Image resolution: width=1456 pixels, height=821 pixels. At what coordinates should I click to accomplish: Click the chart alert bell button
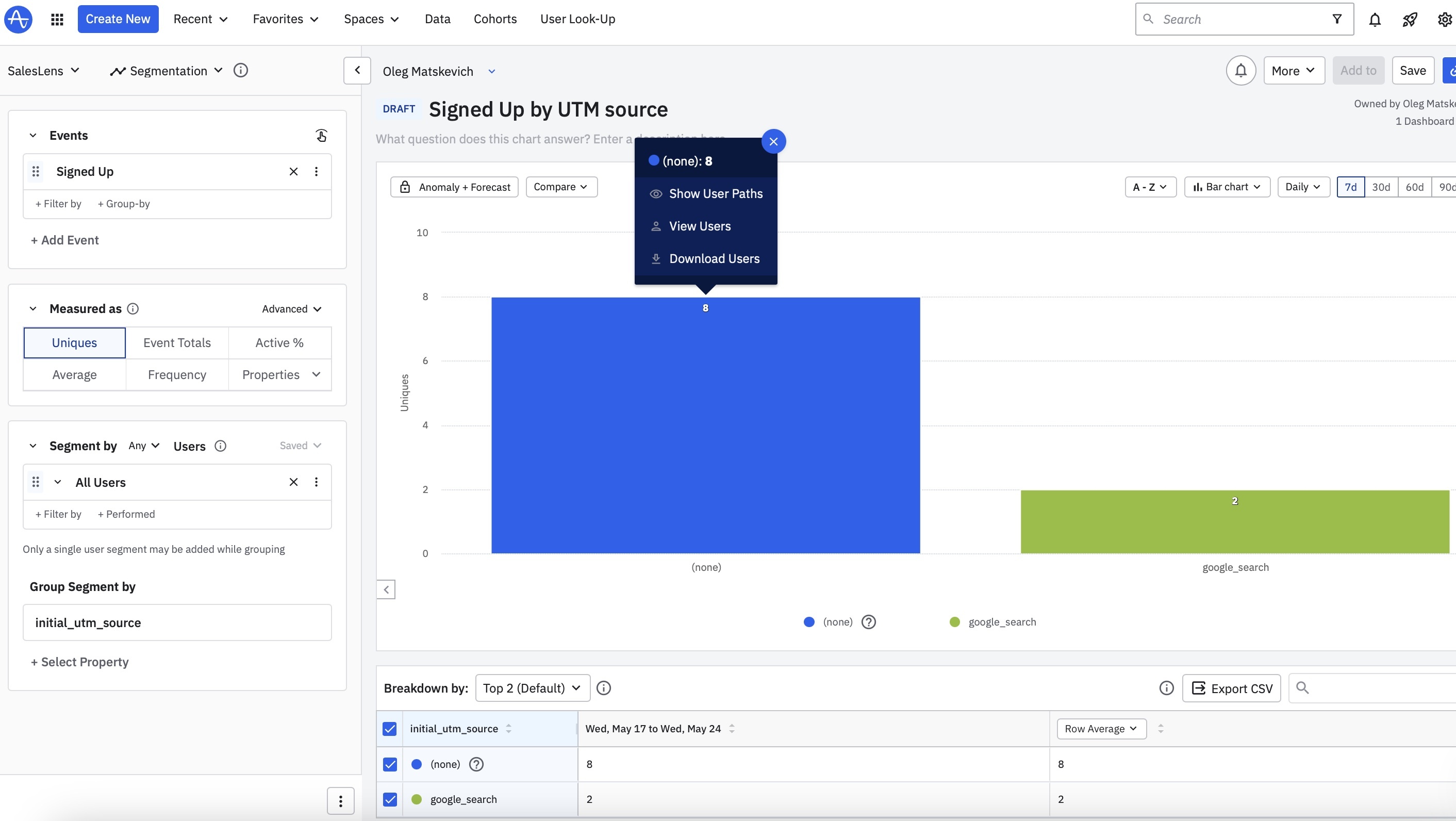pos(1240,71)
